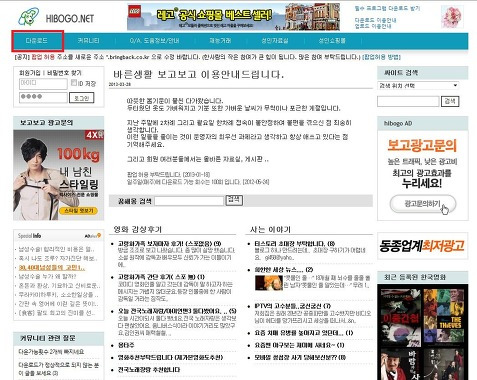Click The Thieves movie poster

(444, 315)
